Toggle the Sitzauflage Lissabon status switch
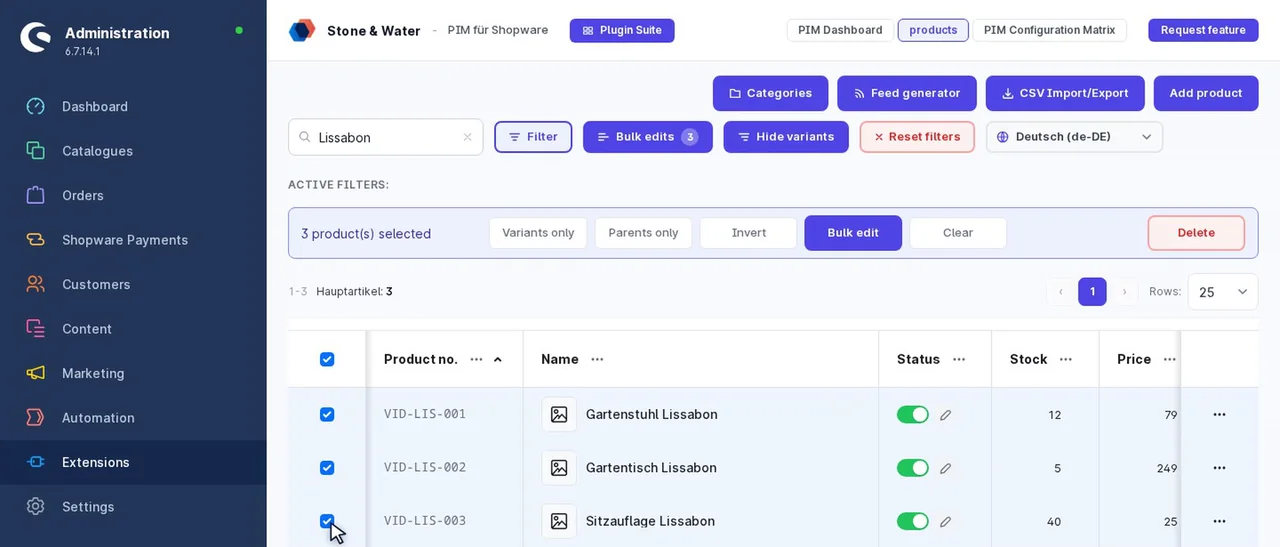1280x547 pixels. [913, 521]
